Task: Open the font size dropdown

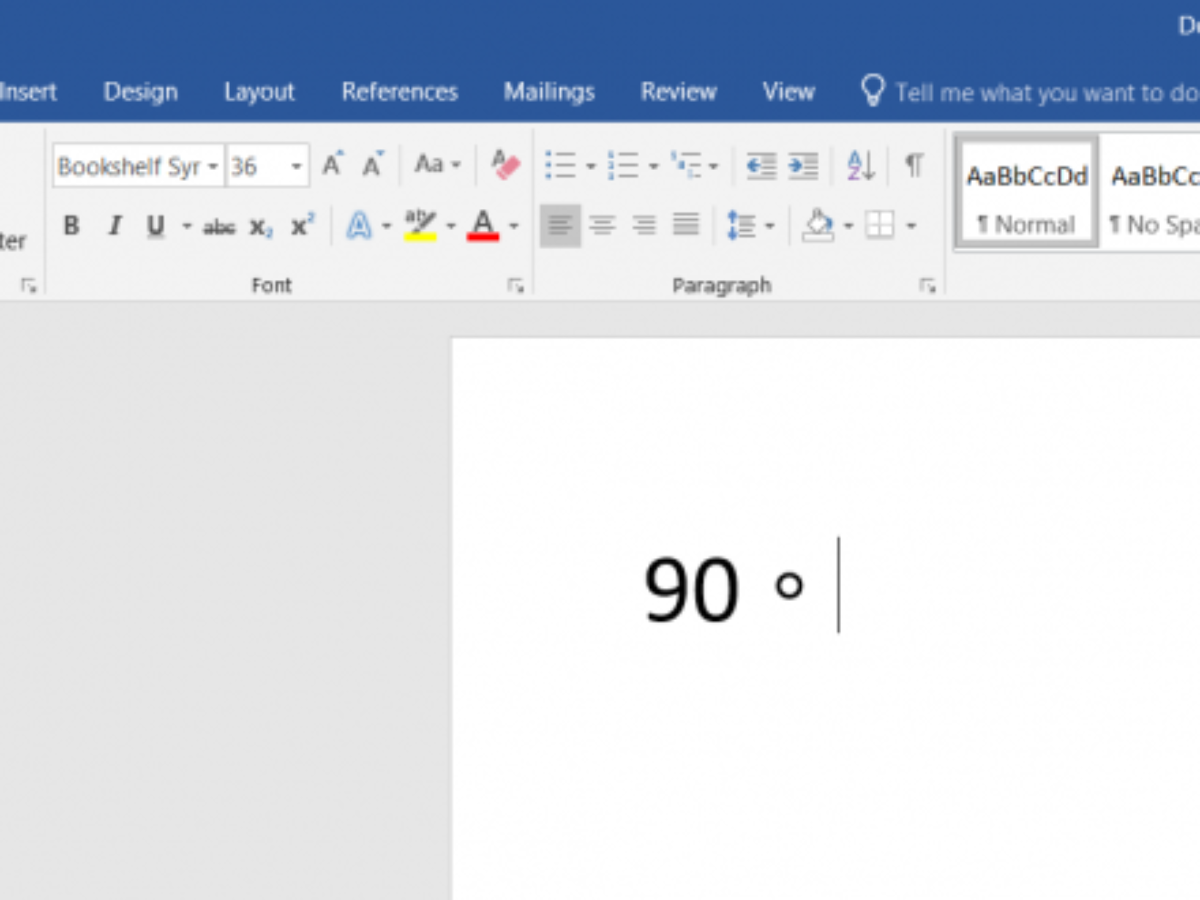Action: tap(296, 166)
